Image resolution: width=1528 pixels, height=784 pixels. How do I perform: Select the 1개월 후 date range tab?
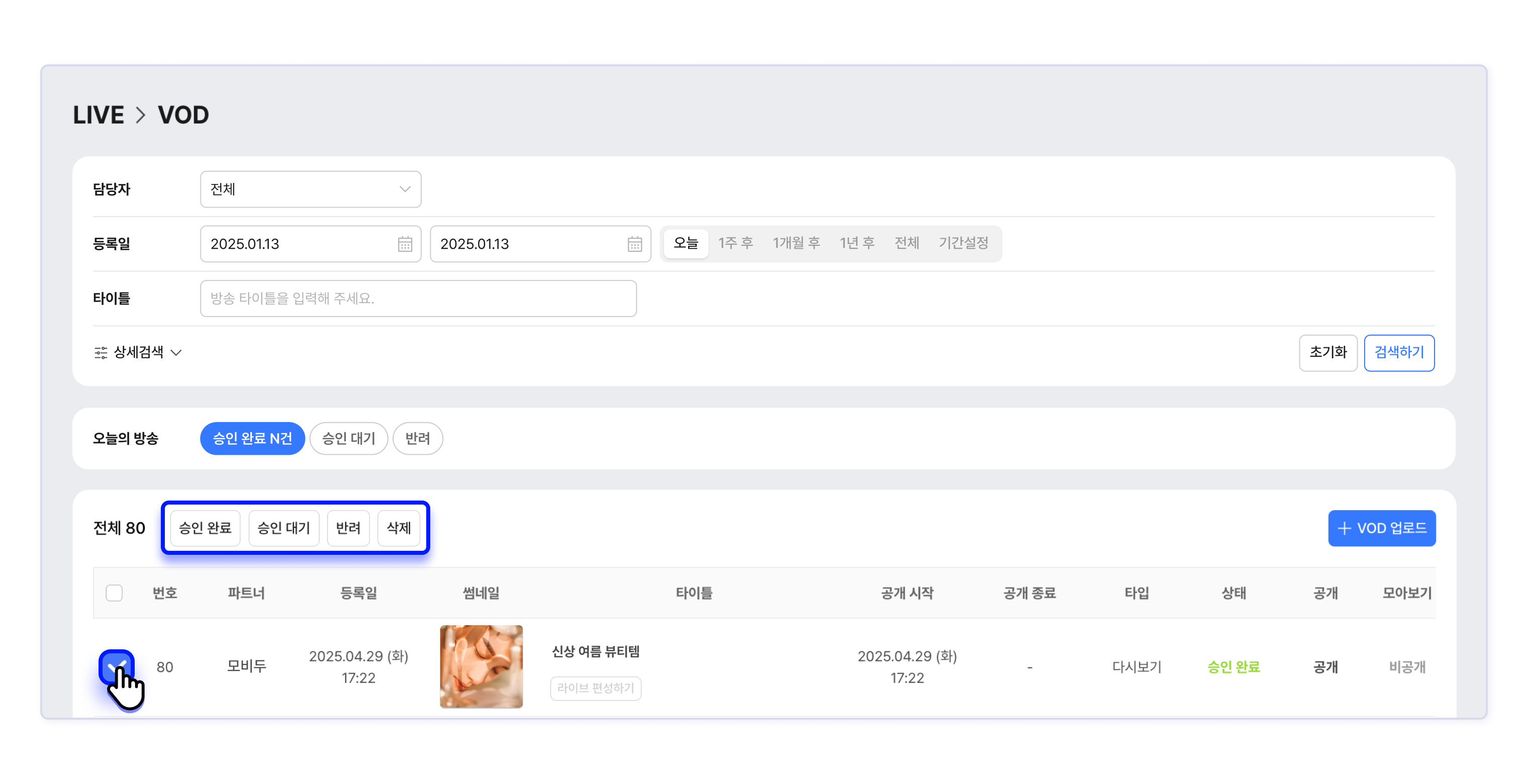(x=796, y=243)
